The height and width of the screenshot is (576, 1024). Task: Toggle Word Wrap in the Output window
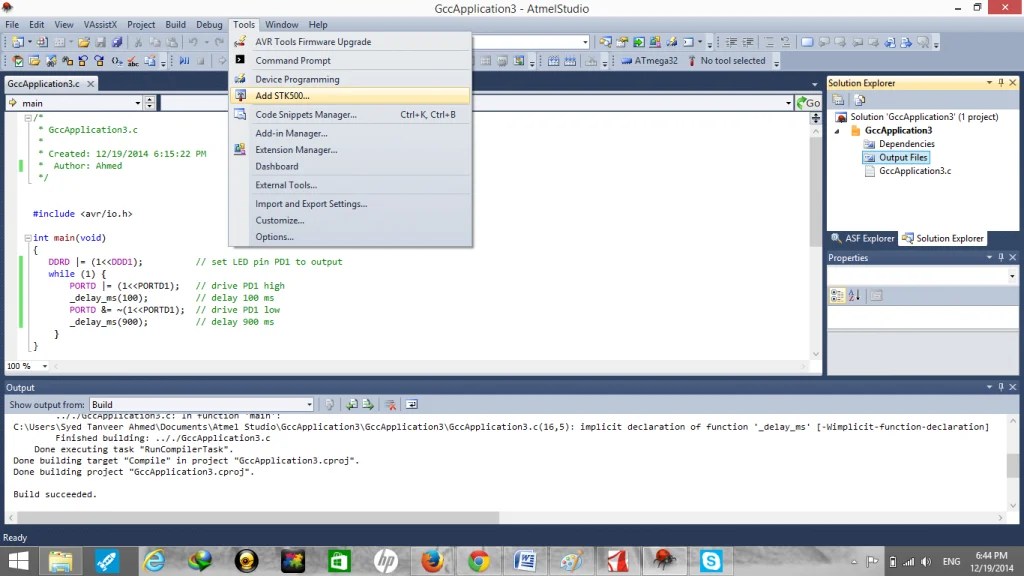pos(411,404)
